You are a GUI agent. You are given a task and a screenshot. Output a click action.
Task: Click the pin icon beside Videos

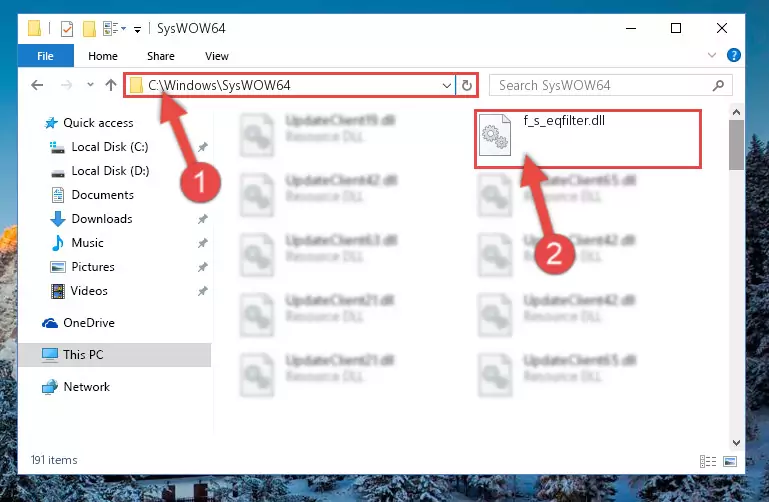203,291
